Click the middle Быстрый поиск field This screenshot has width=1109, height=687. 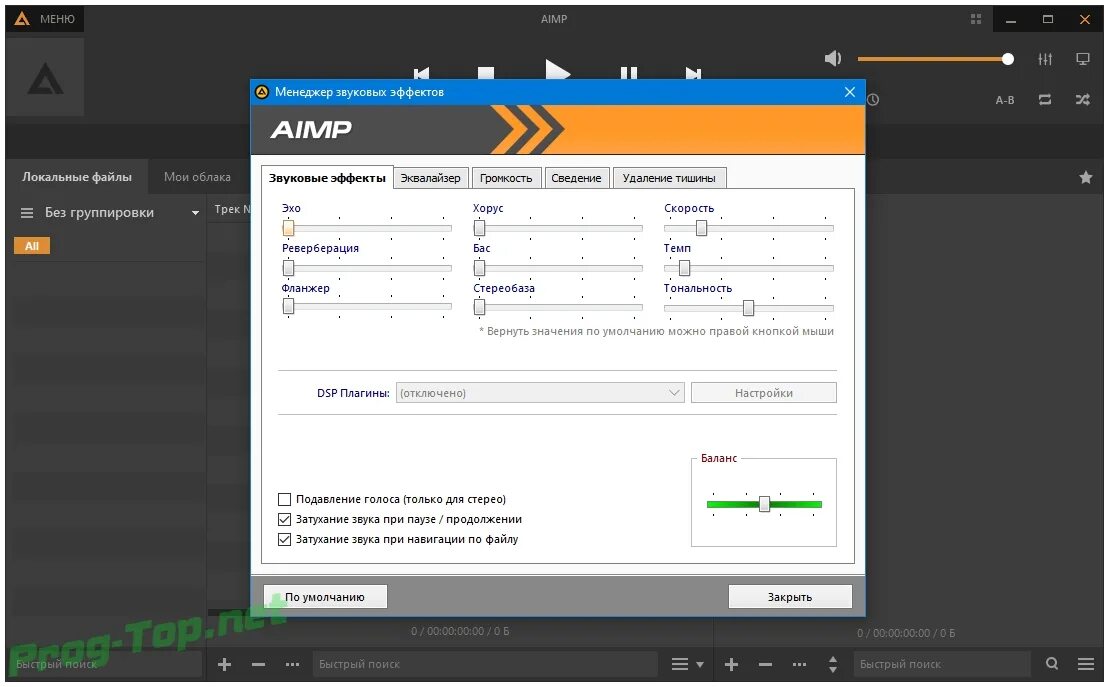click(484, 664)
